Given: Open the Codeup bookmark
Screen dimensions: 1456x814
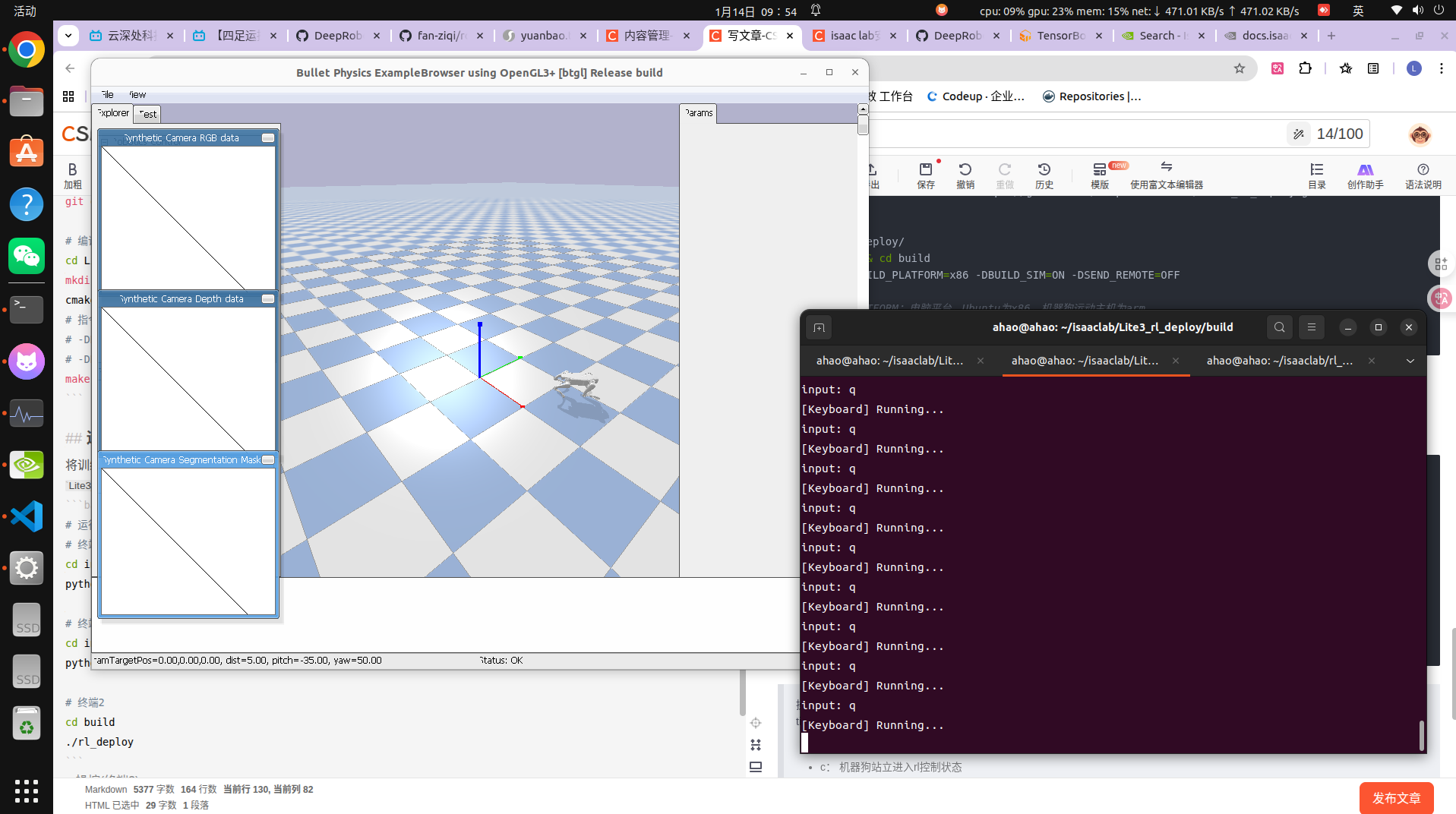Looking at the screenshot, I should tap(976, 96).
